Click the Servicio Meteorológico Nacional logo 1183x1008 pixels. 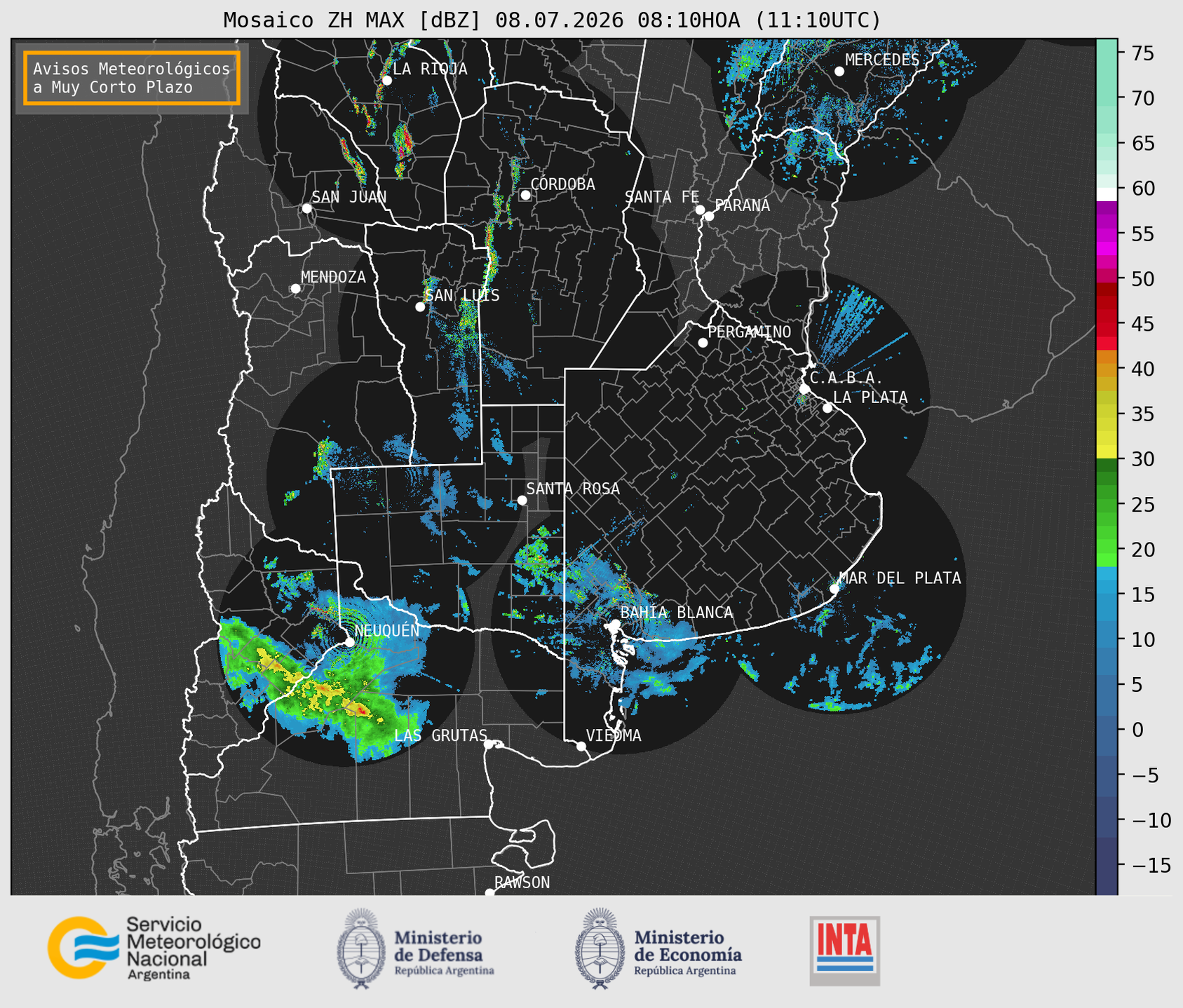click(154, 948)
